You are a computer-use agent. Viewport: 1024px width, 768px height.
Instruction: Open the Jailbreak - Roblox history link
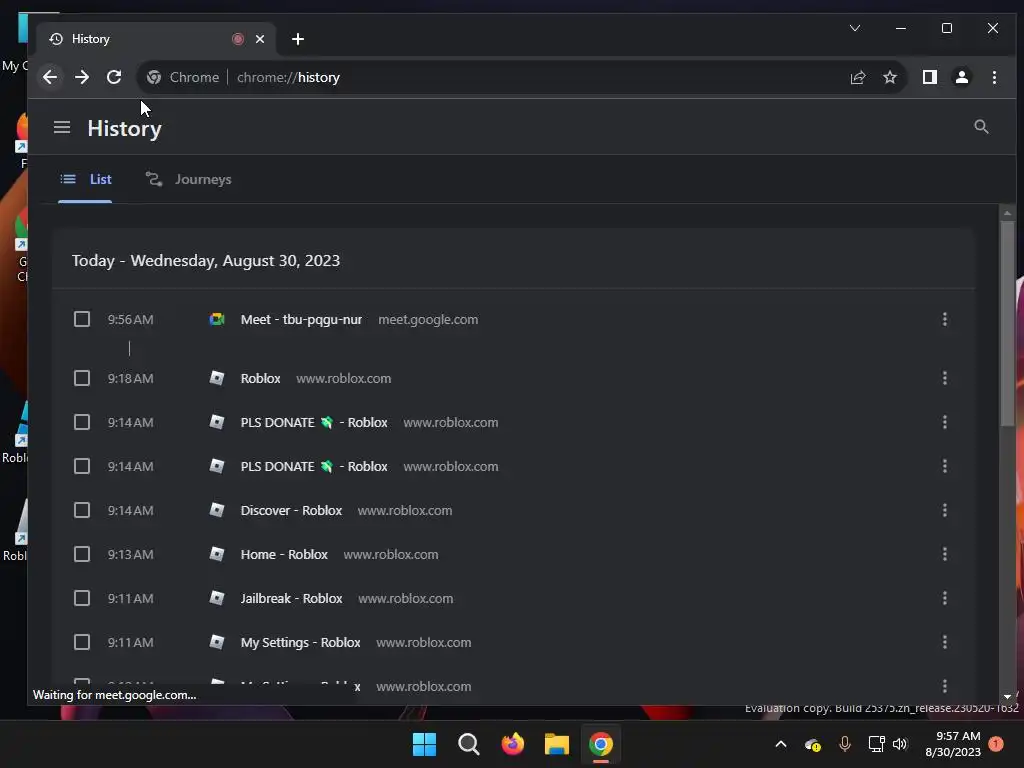(x=291, y=598)
